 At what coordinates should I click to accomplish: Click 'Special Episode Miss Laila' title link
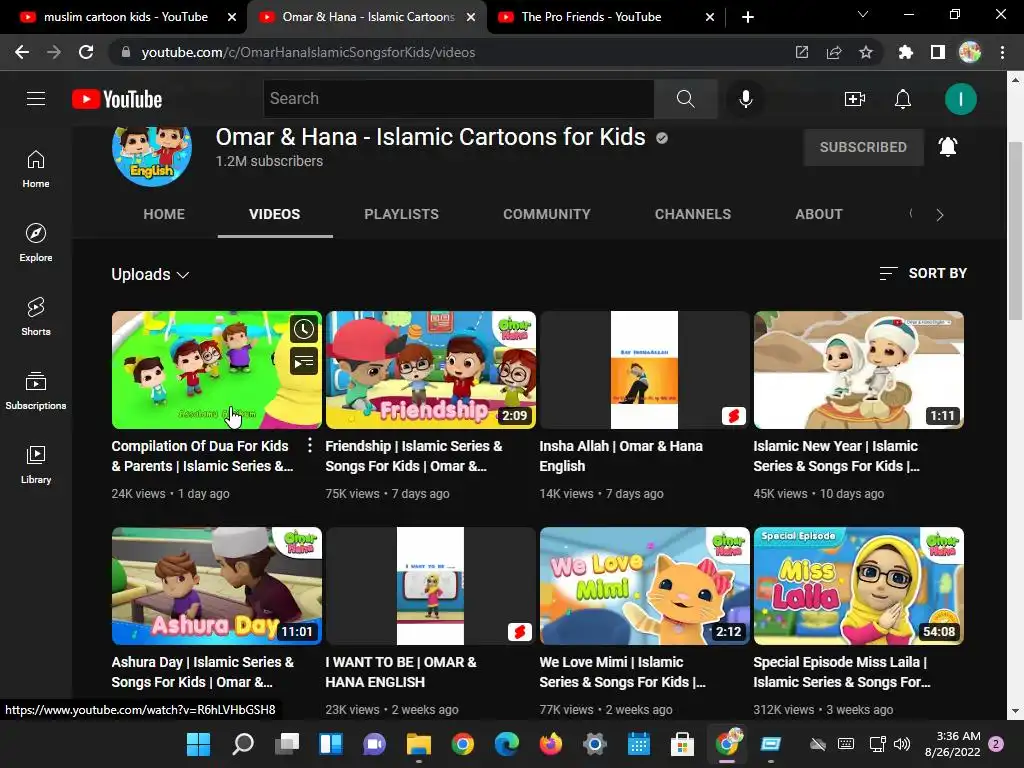click(x=842, y=672)
